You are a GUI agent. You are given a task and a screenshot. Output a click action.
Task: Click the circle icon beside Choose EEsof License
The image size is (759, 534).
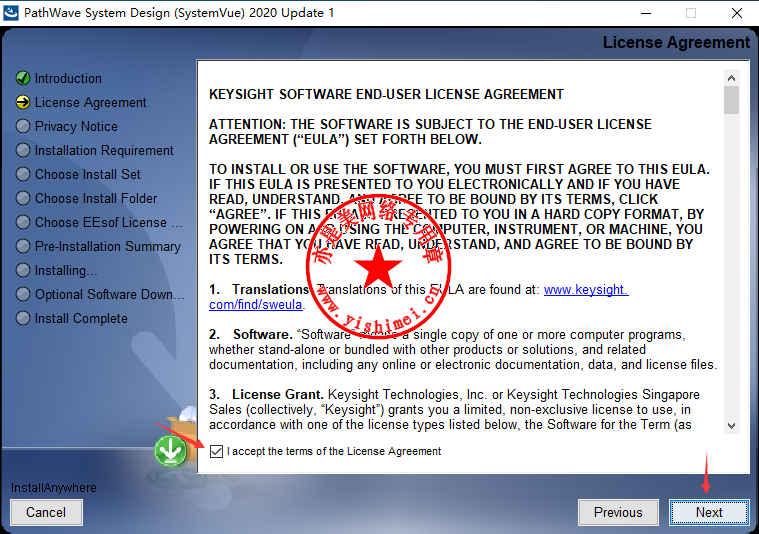coord(23,222)
